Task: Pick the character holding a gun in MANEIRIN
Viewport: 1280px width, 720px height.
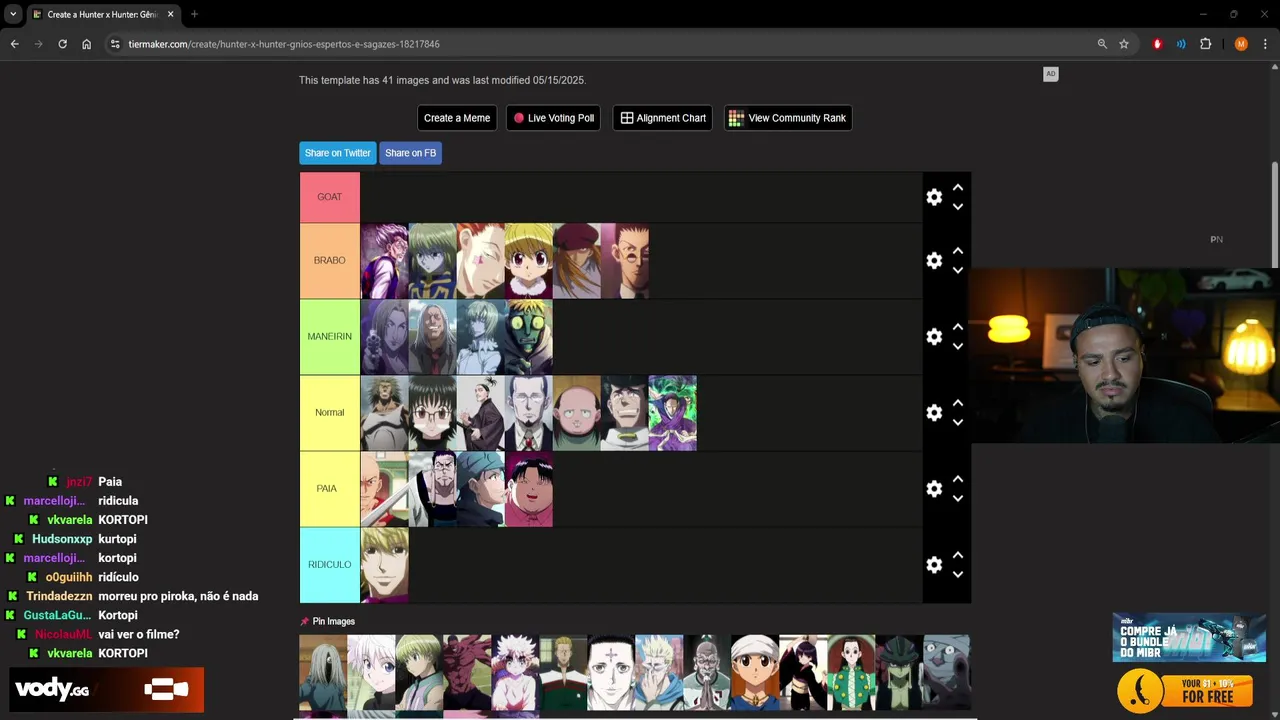Action: 385,337
